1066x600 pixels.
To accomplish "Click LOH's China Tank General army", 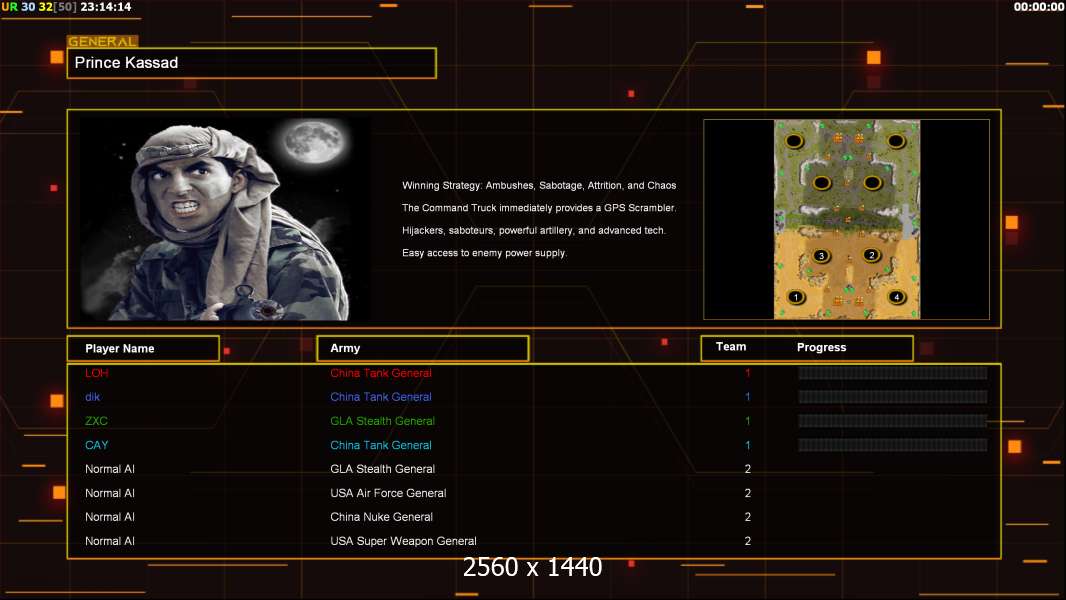I will (381, 373).
